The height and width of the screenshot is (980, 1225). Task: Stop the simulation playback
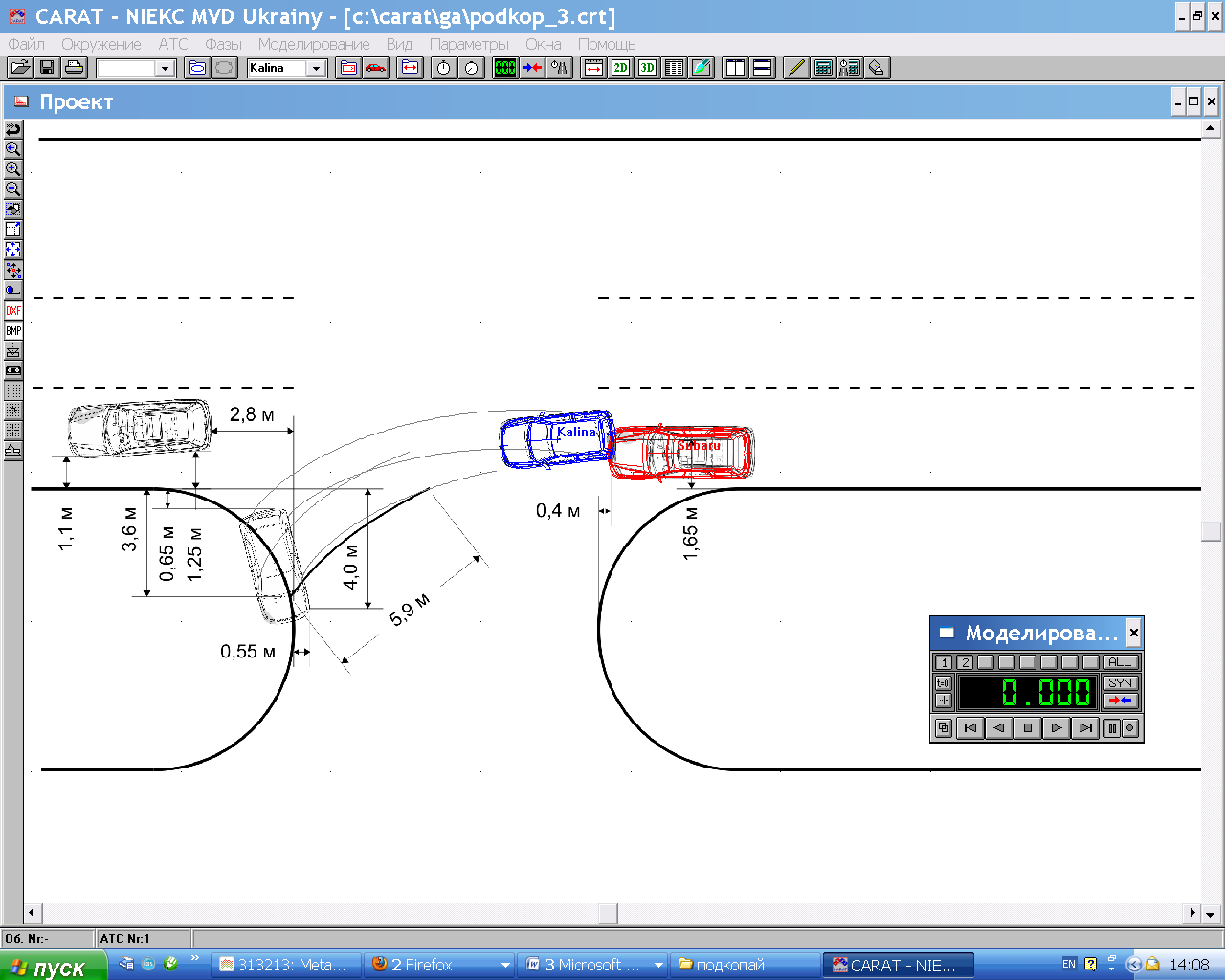(1028, 728)
